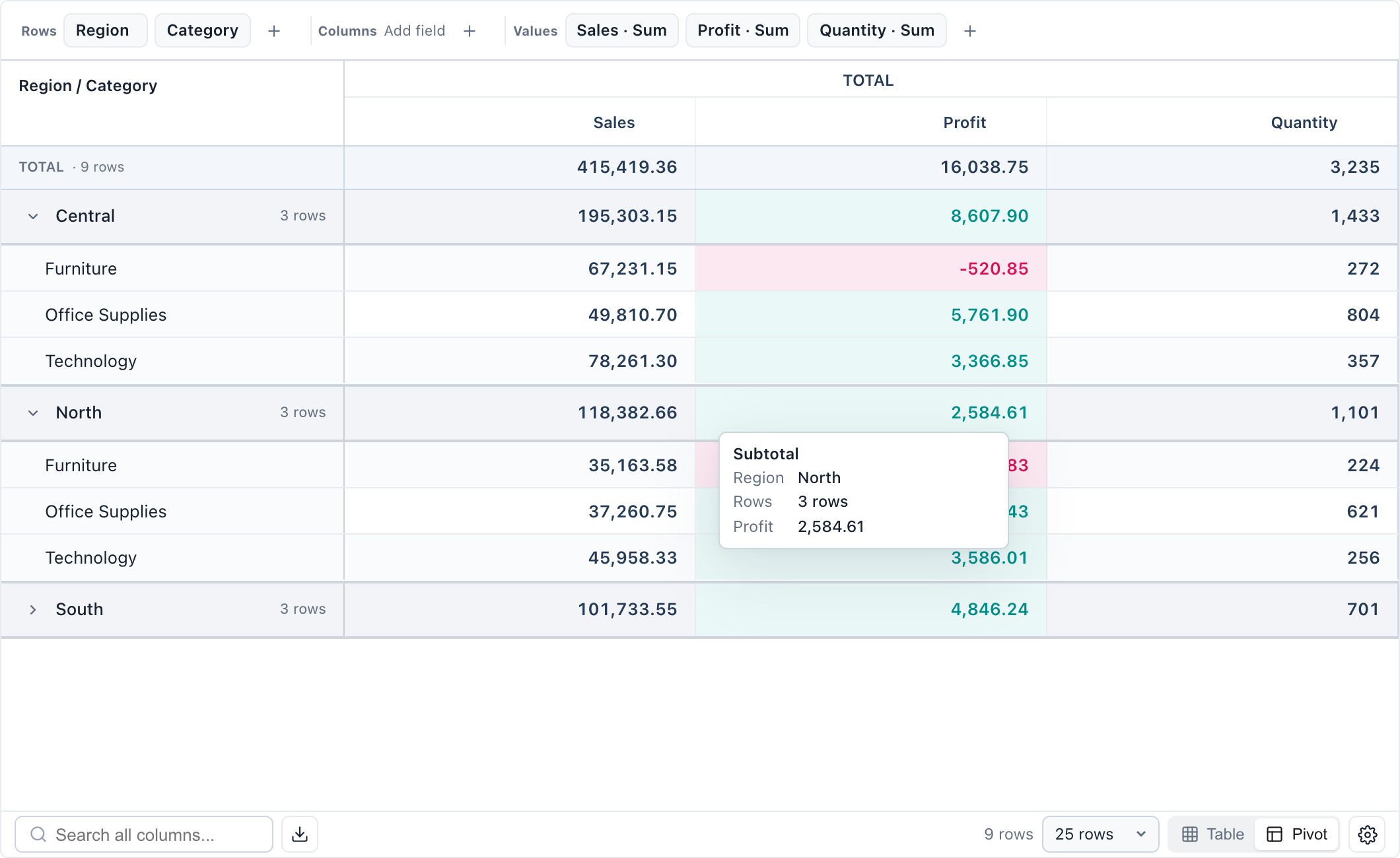Select North subtotal sales 118,382.66
This screenshot has height=858, width=1400.
(x=520, y=413)
